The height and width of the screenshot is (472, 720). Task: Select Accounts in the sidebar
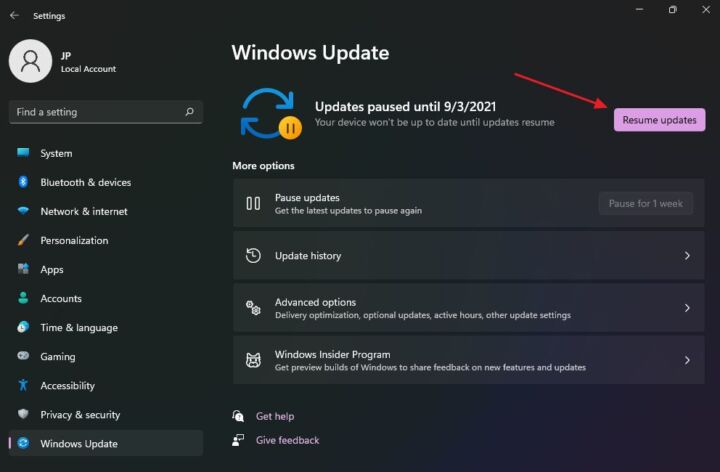[x=106, y=298]
